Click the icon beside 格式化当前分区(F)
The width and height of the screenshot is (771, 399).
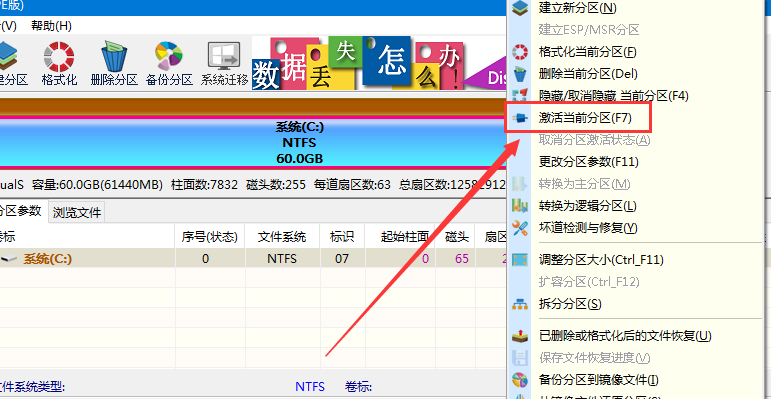520,52
